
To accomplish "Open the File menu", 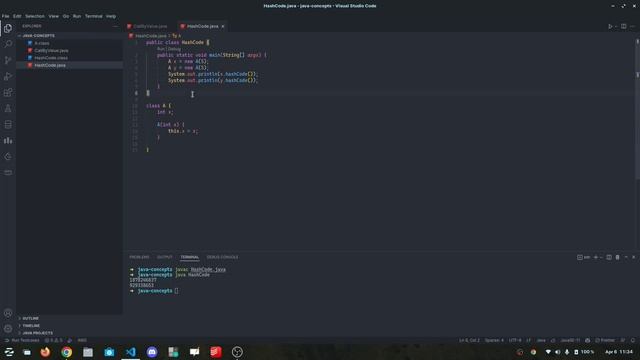I will coord(6,16).
